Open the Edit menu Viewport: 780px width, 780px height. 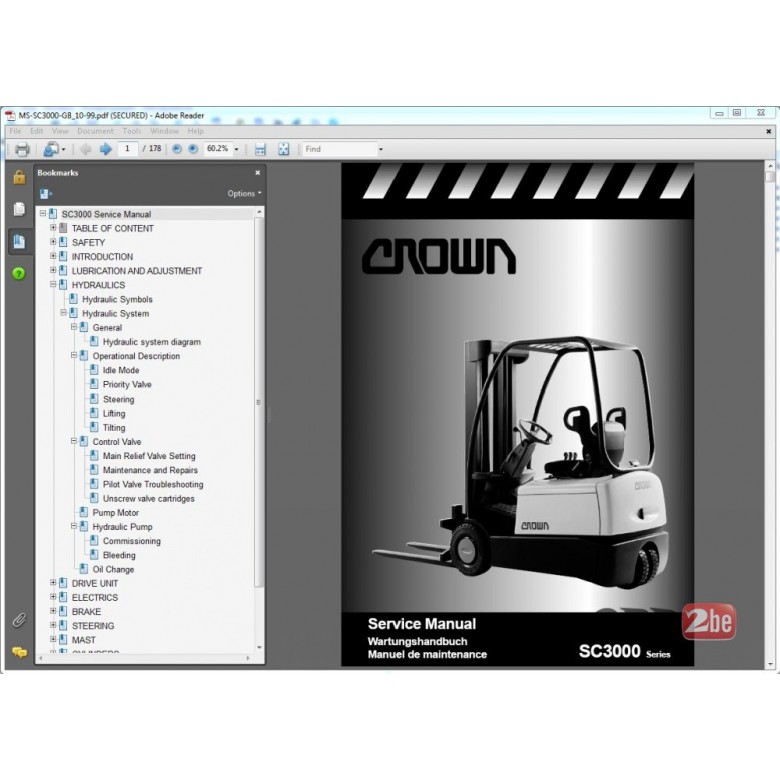37,131
